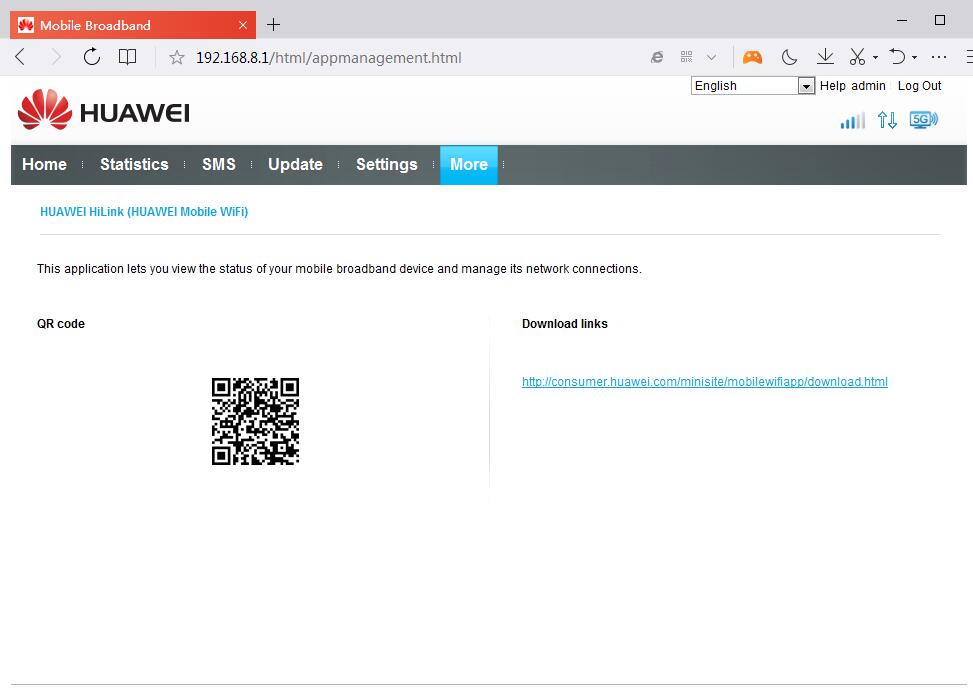The image size is (973, 689).
Task: Click the Log Out link
Action: pyautogui.click(x=919, y=86)
